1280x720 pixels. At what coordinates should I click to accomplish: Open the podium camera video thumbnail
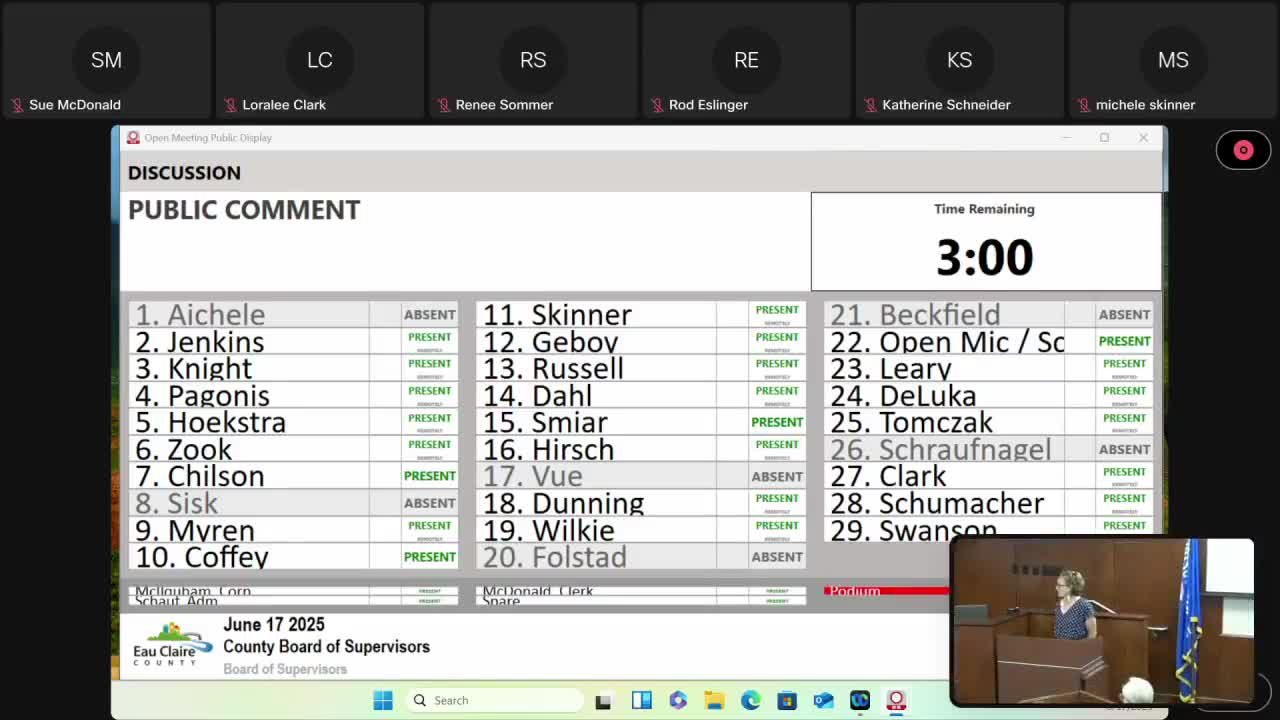[1102, 622]
